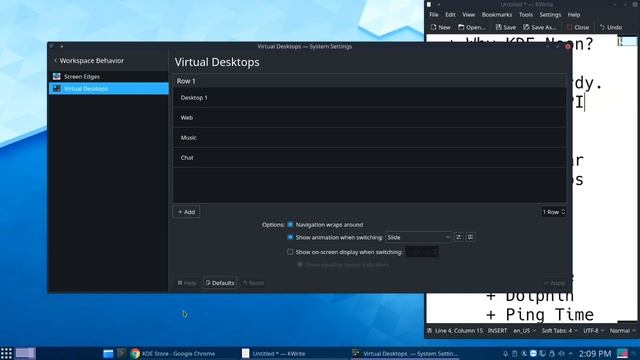Screen dimensions: 640x360
Task: Open the application launcher grid icon
Action: click(6, 353)
